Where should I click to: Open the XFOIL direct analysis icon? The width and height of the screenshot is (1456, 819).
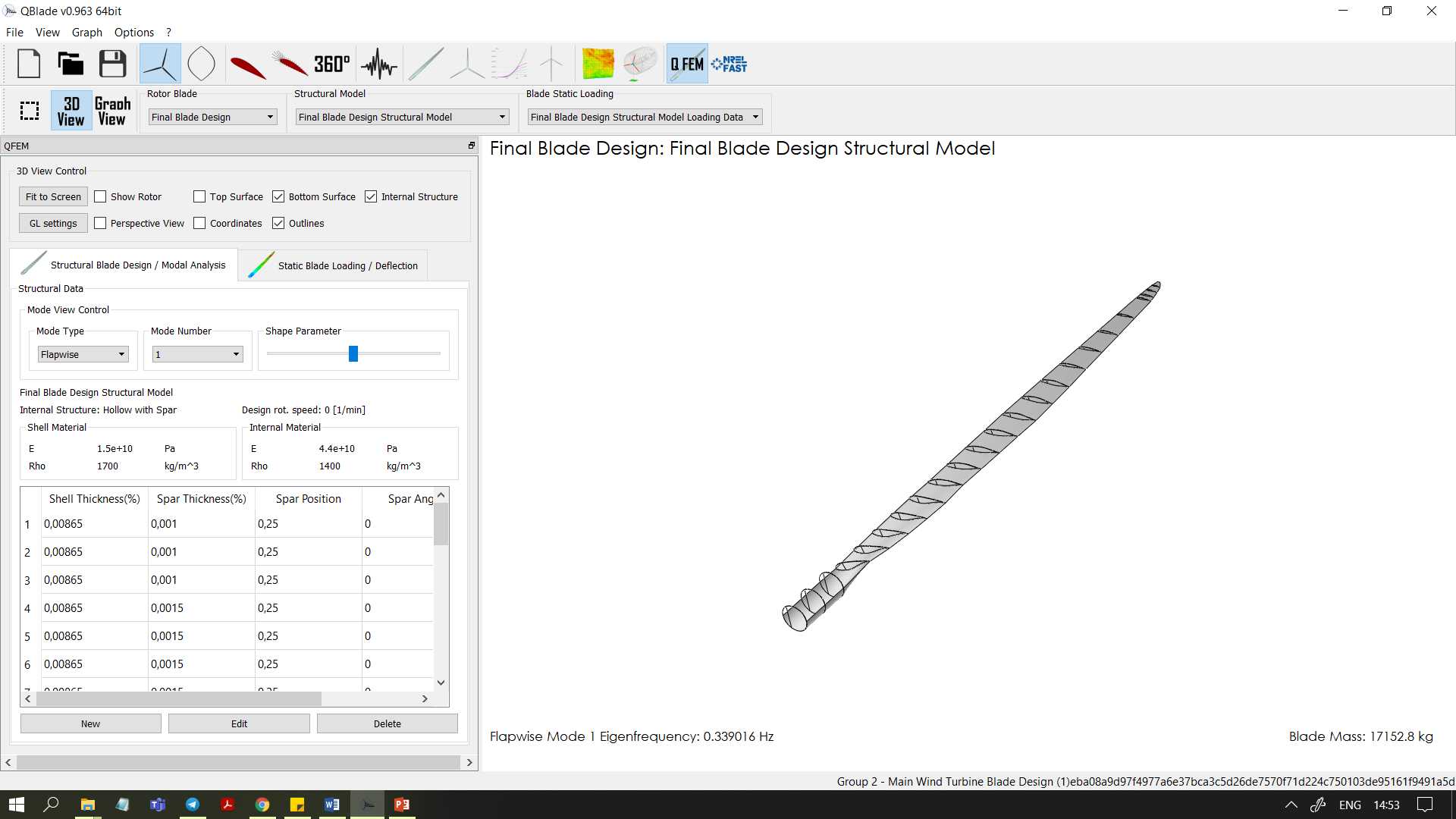[290, 64]
